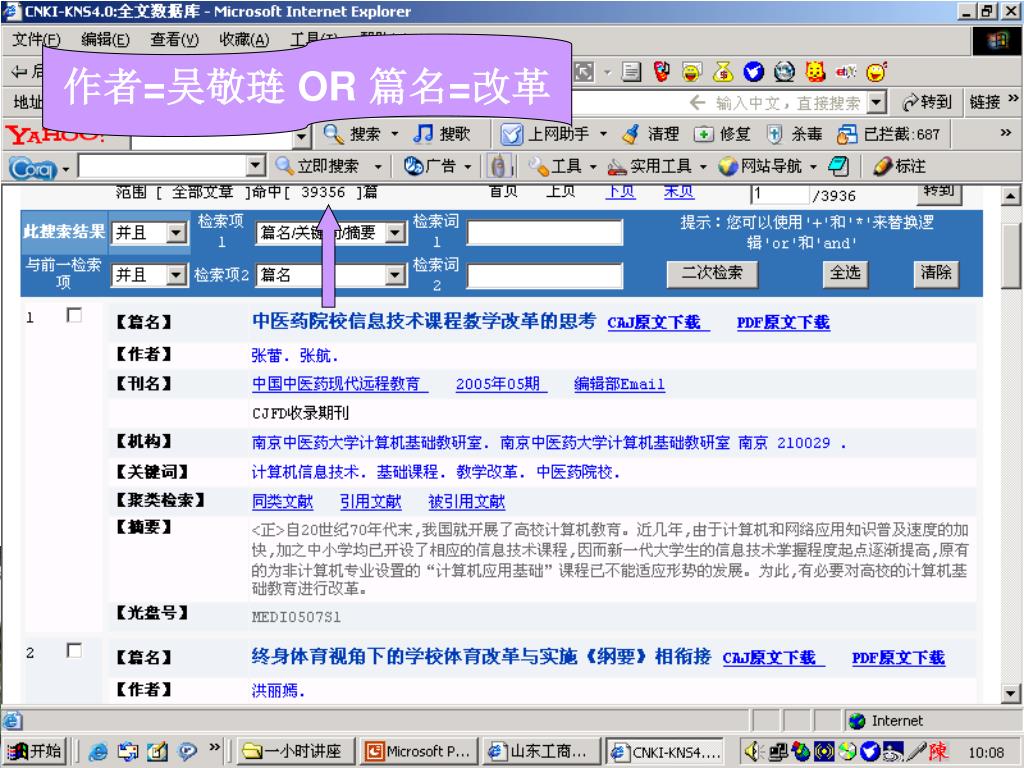
Task: Click the page document toolbar icon
Action: [x=631, y=71]
